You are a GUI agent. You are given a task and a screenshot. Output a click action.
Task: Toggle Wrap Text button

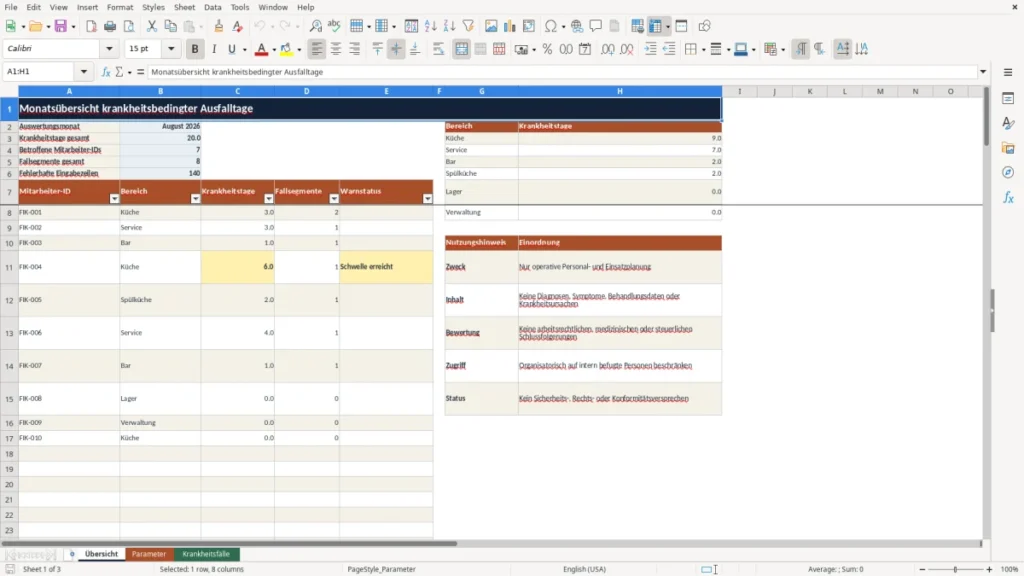[x=439, y=49]
